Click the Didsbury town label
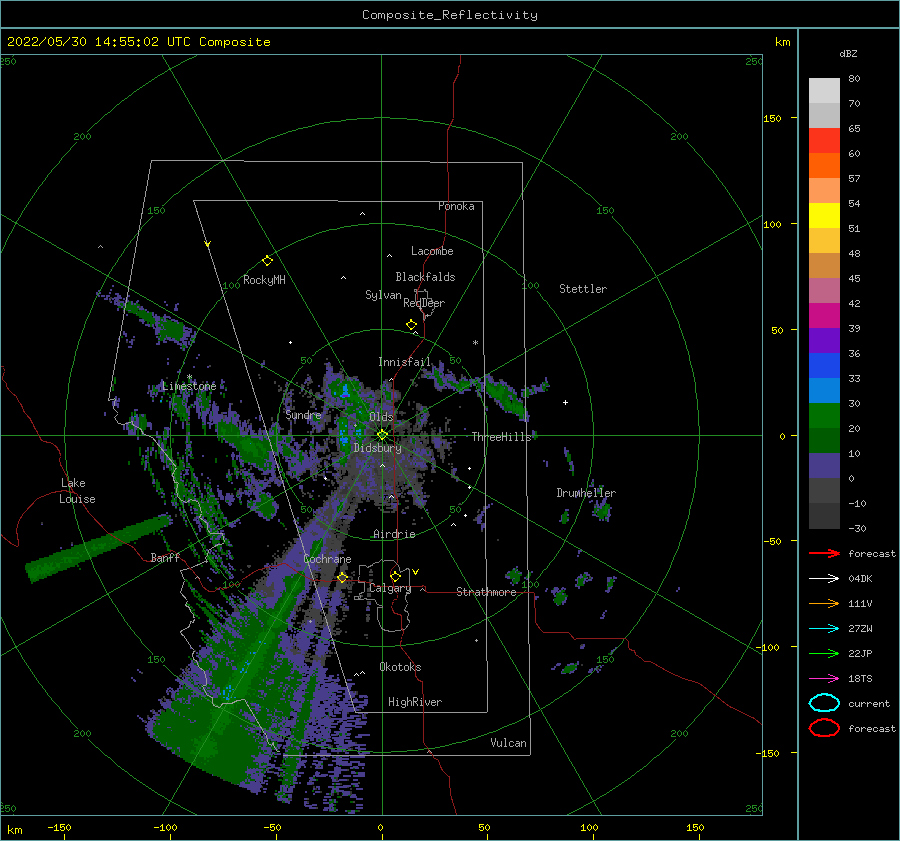 point(378,448)
